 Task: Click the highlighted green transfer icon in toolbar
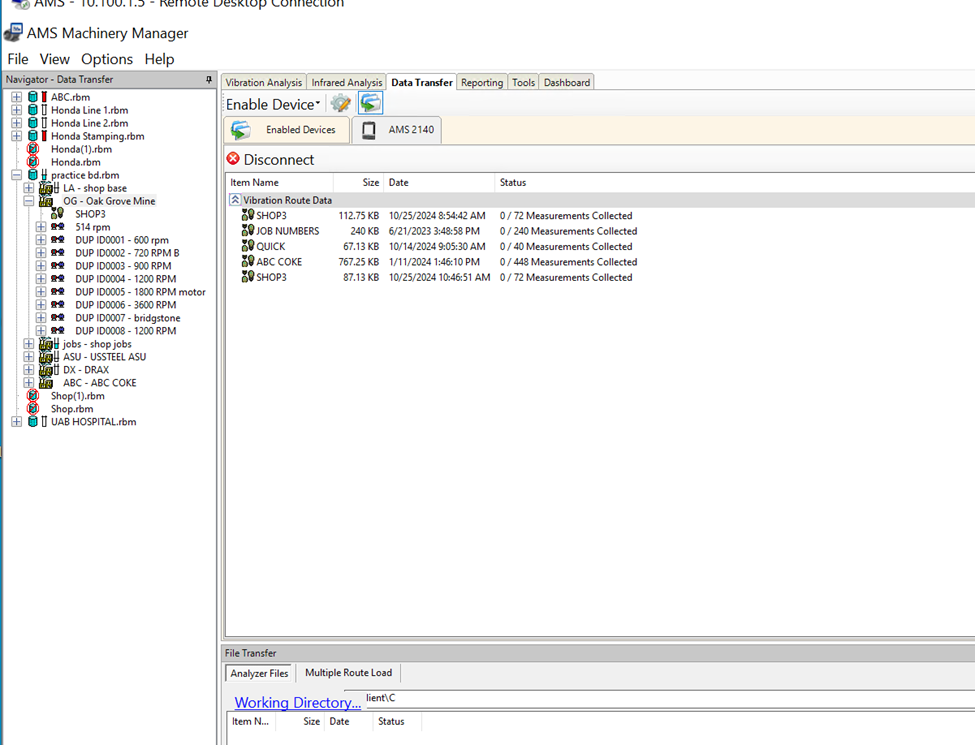pos(370,103)
